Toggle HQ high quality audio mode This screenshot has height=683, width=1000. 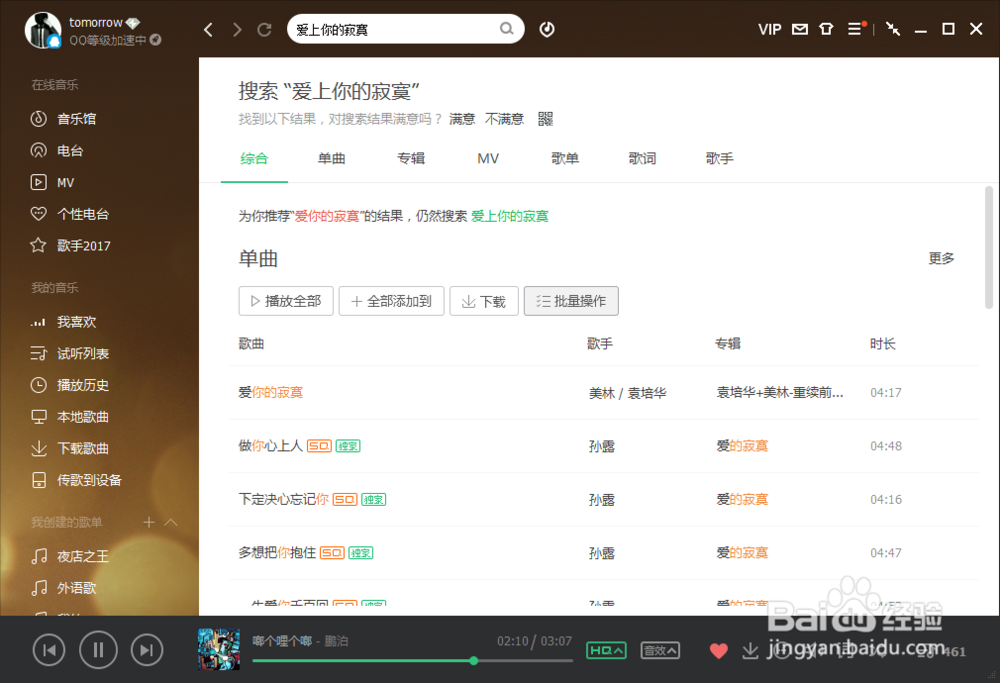(604, 650)
